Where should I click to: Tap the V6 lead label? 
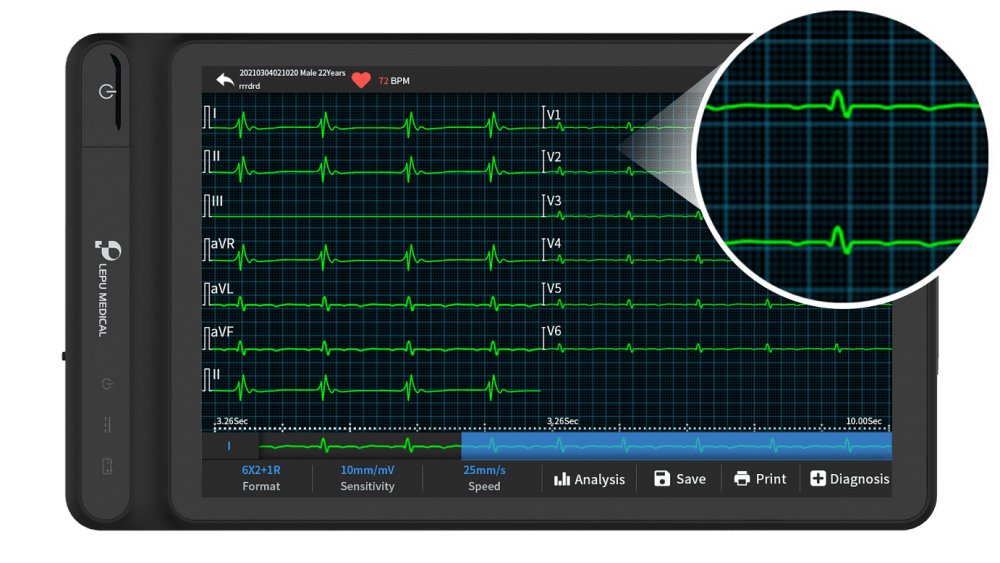point(553,331)
